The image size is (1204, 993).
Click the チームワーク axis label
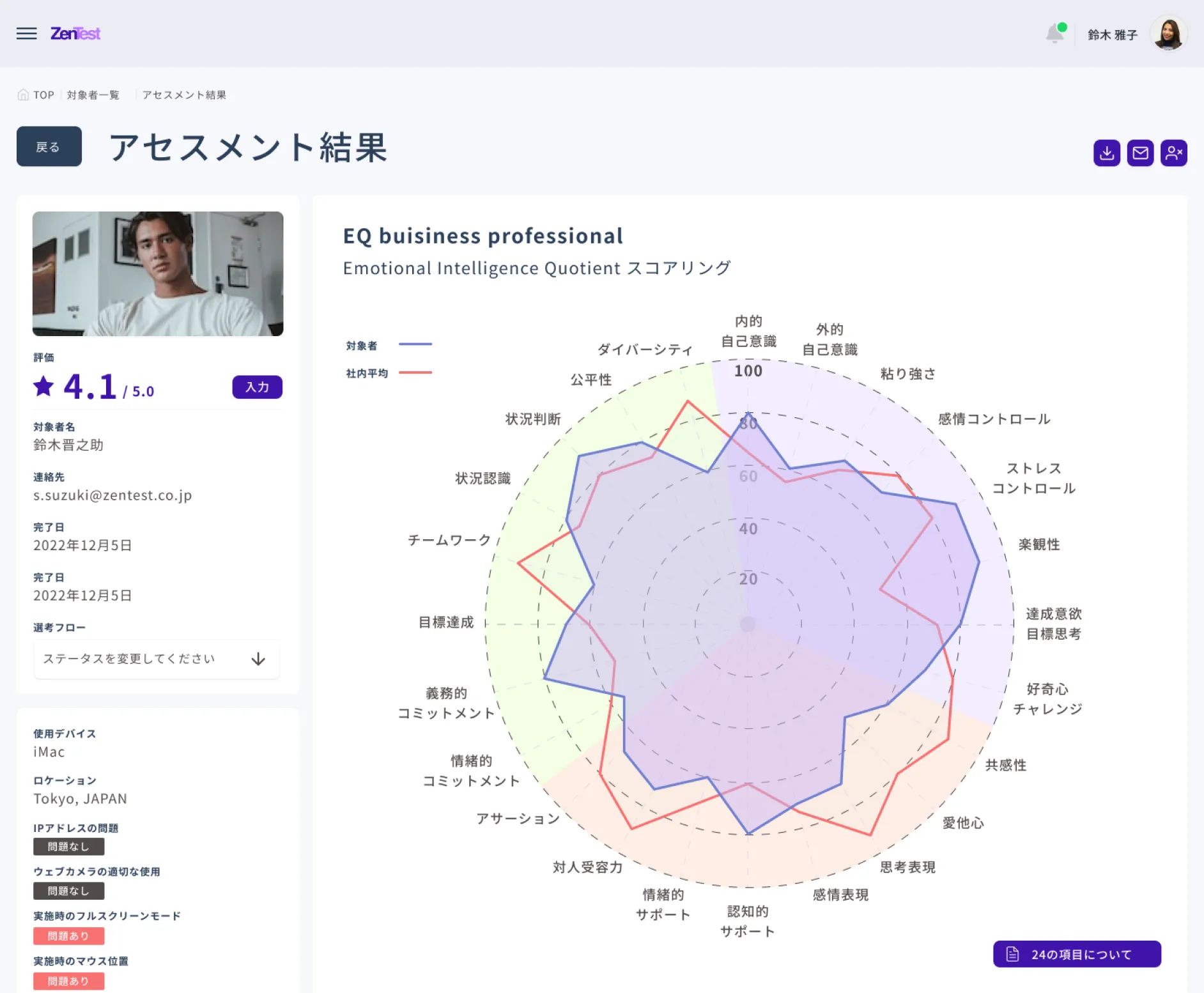(449, 541)
